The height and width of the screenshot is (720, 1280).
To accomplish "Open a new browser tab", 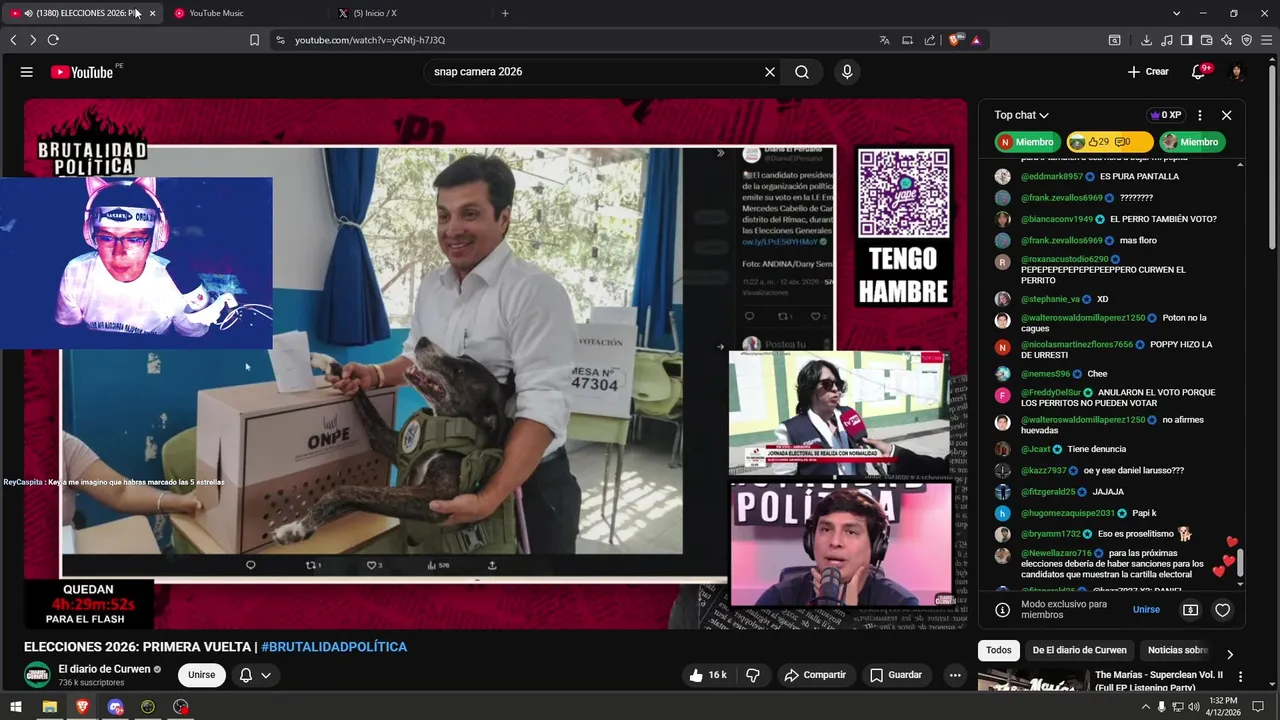I will tap(505, 13).
